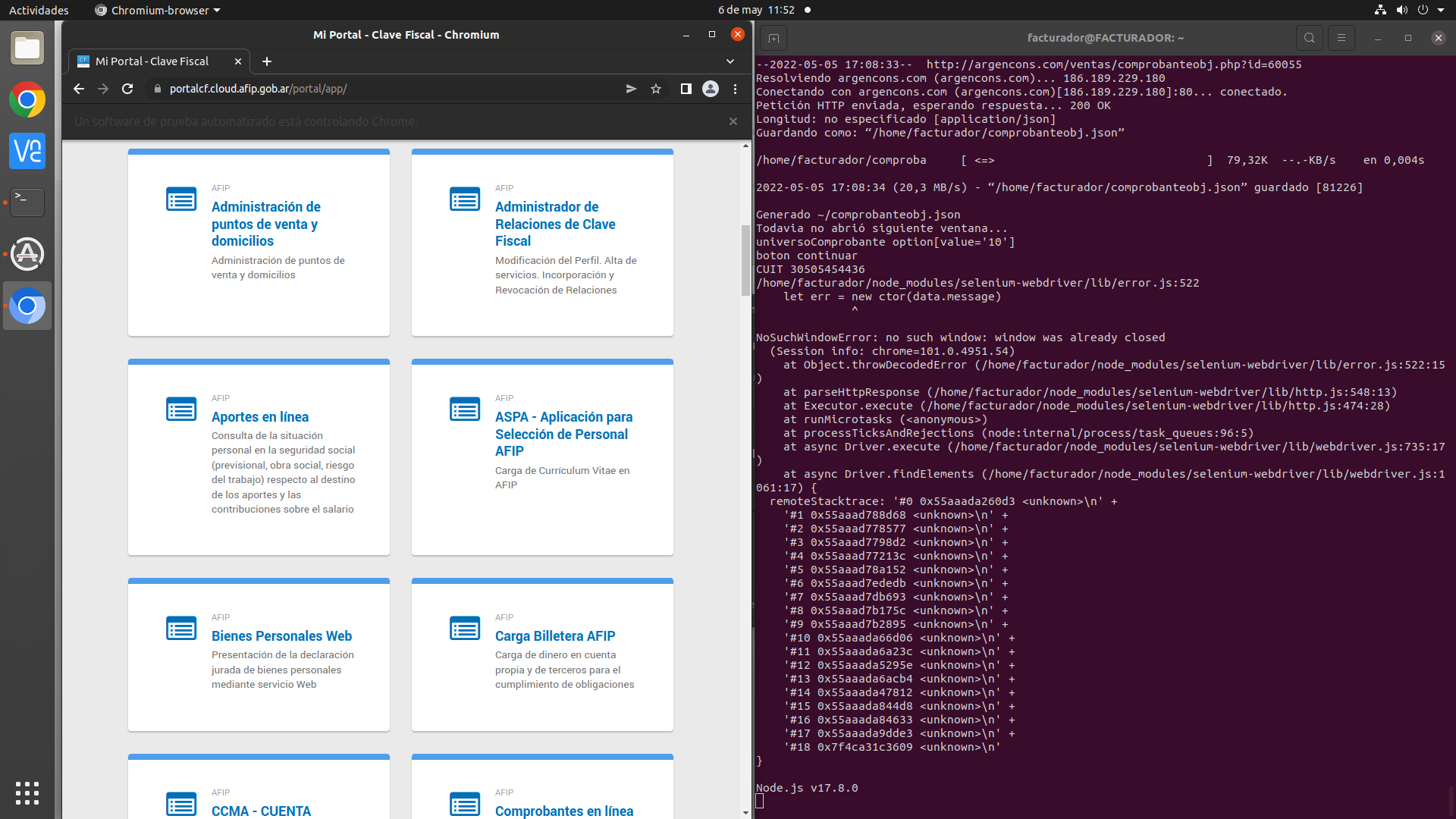Click the puntos de venta card icon
The width and height of the screenshot is (1456, 819).
(x=181, y=199)
